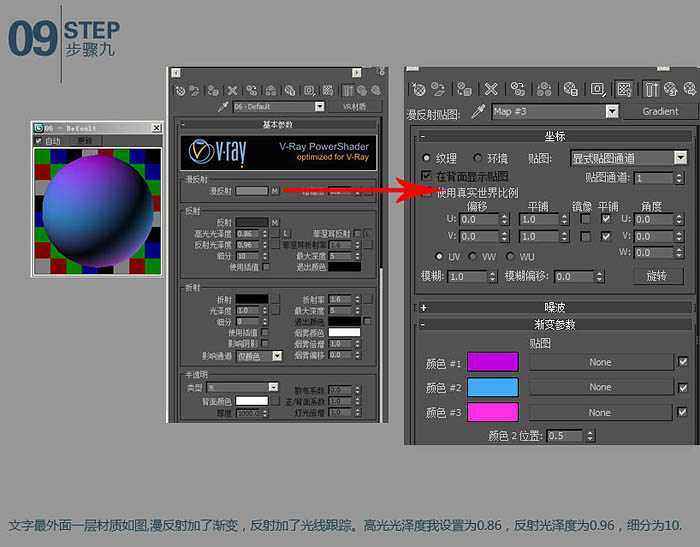This screenshot has width=700, height=547.
Task: Click the Reset Map delete X icon
Action: click(491, 89)
